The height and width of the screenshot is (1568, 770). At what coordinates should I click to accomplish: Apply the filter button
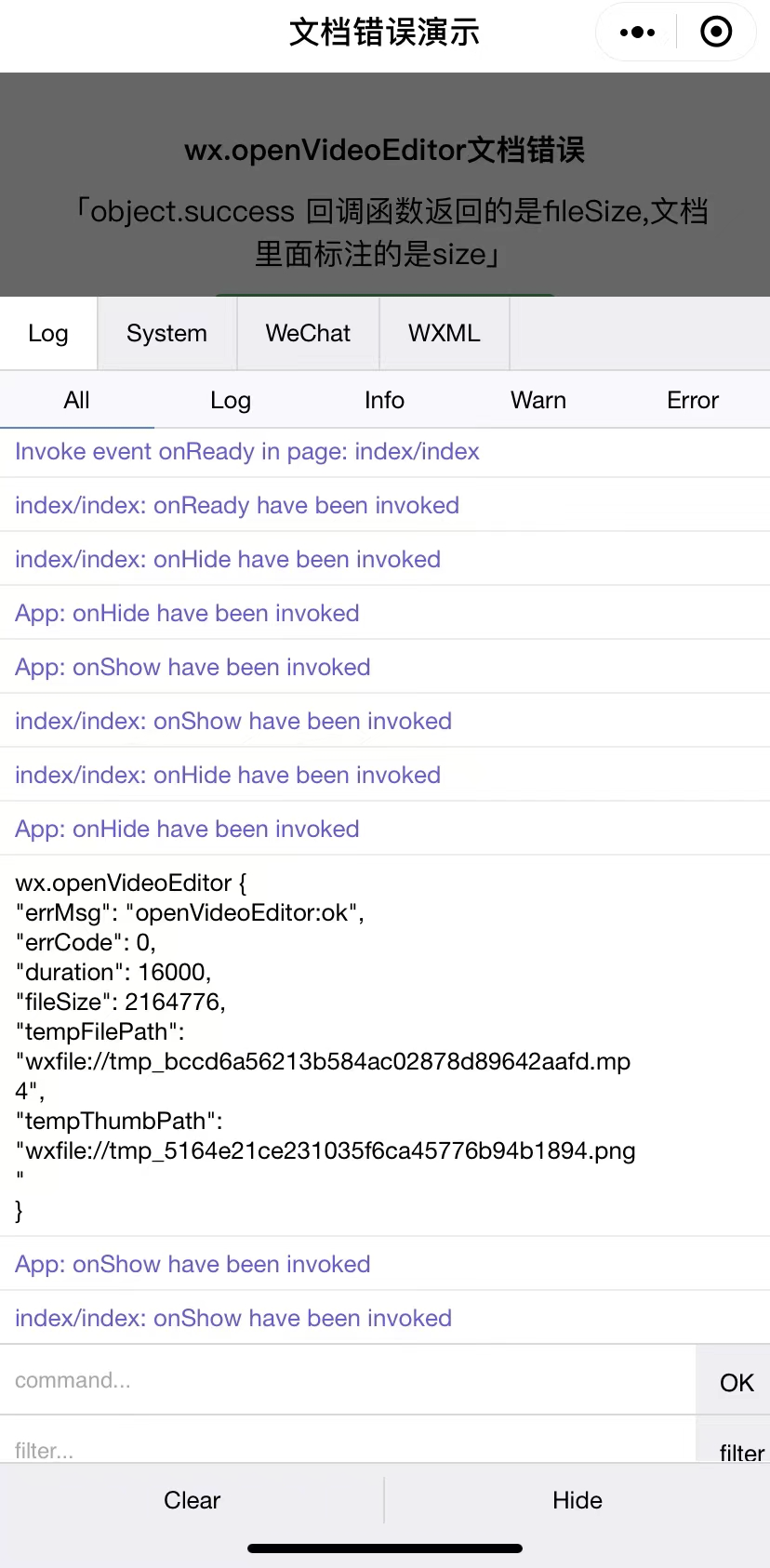(741, 1445)
